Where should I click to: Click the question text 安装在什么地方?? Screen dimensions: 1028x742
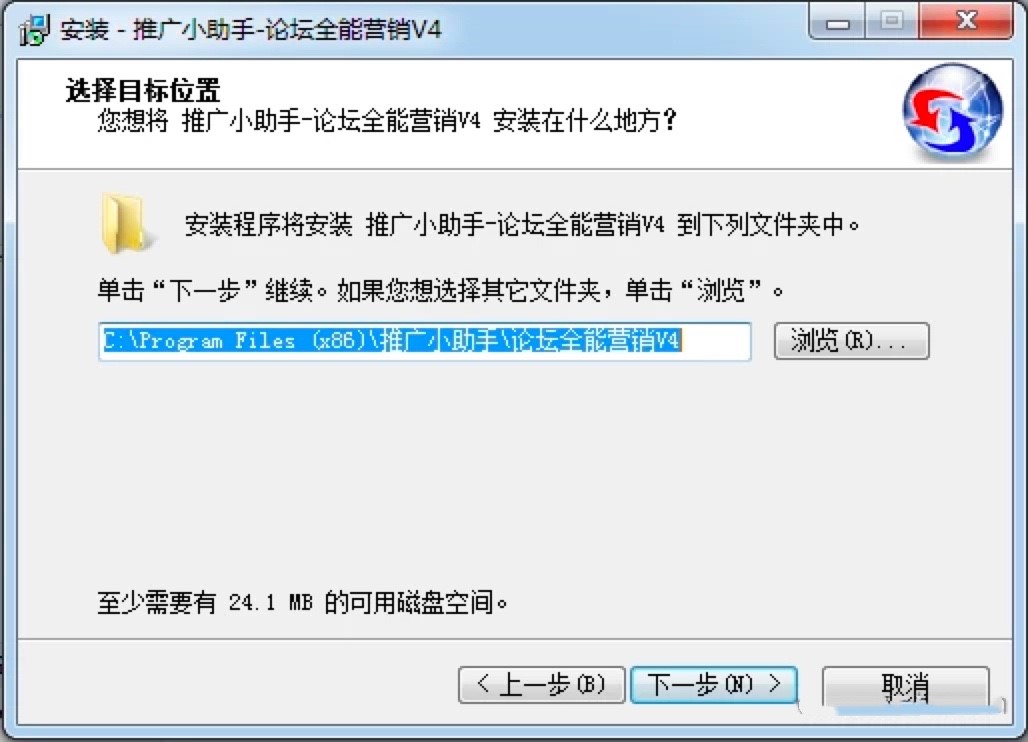(x=585, y=121)
